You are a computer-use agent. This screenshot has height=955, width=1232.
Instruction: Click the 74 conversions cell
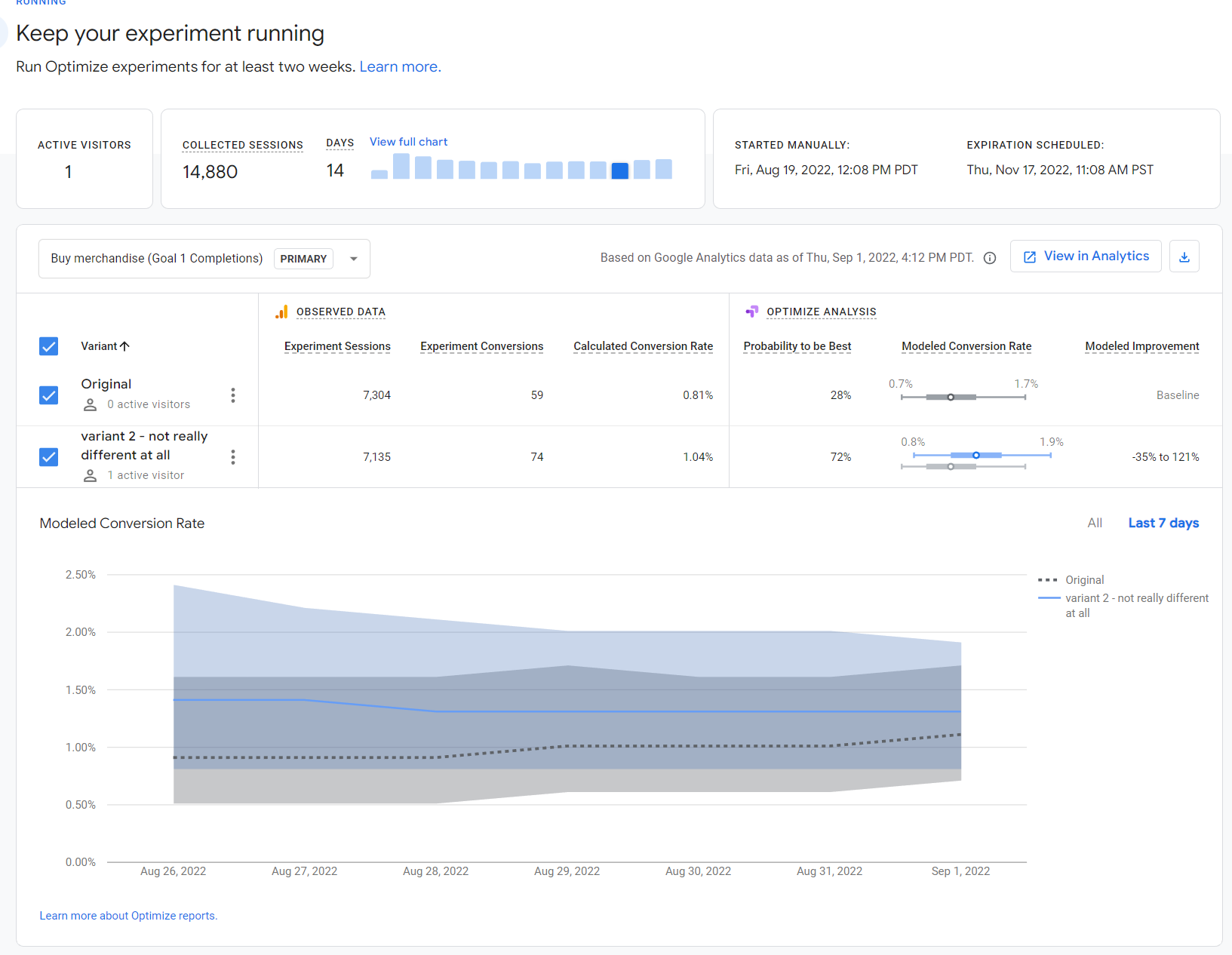[537, 457]
